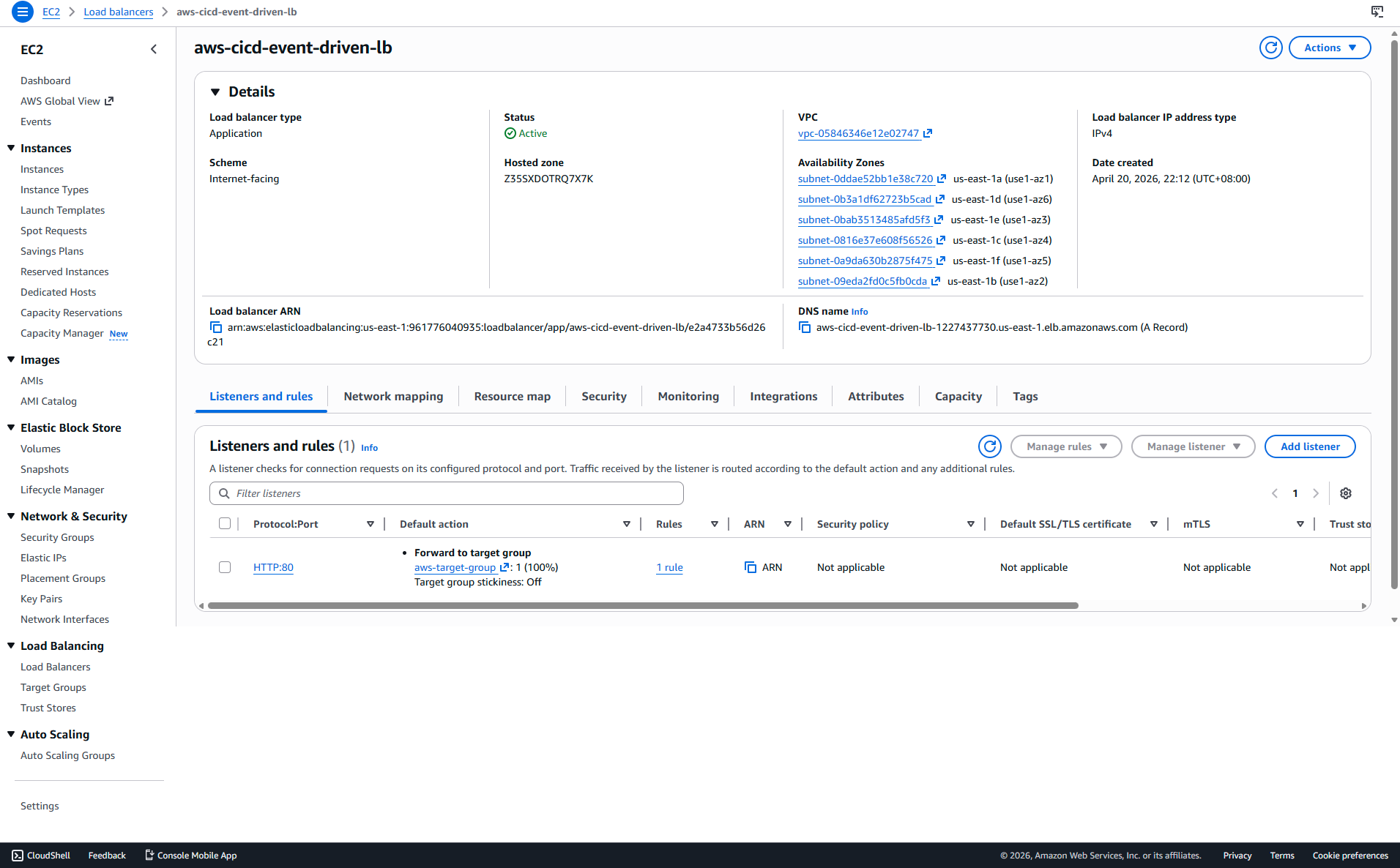Click the Add listener button

(1310, 446)
